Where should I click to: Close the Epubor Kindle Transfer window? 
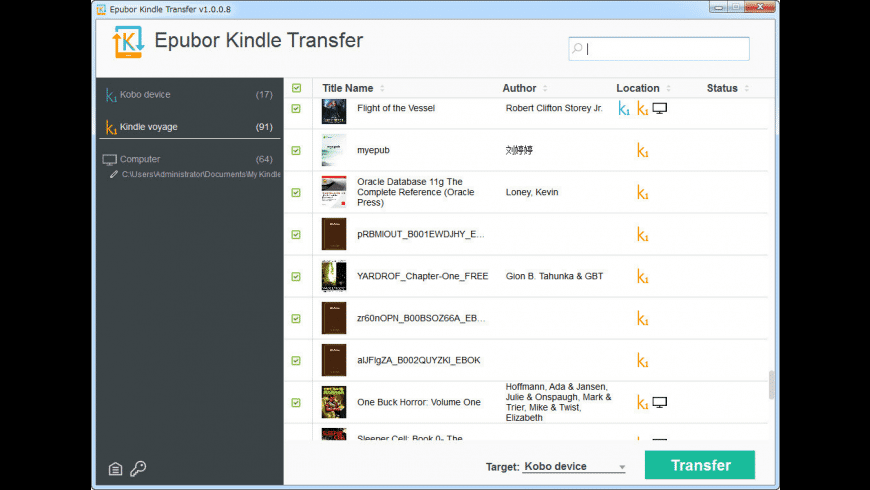(760, 7)
